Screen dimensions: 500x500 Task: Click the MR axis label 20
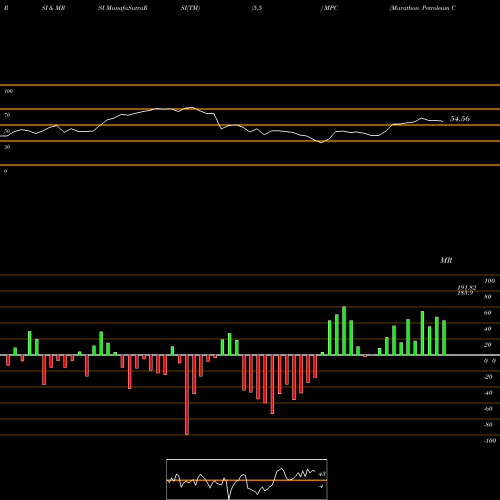coord(488,345)
